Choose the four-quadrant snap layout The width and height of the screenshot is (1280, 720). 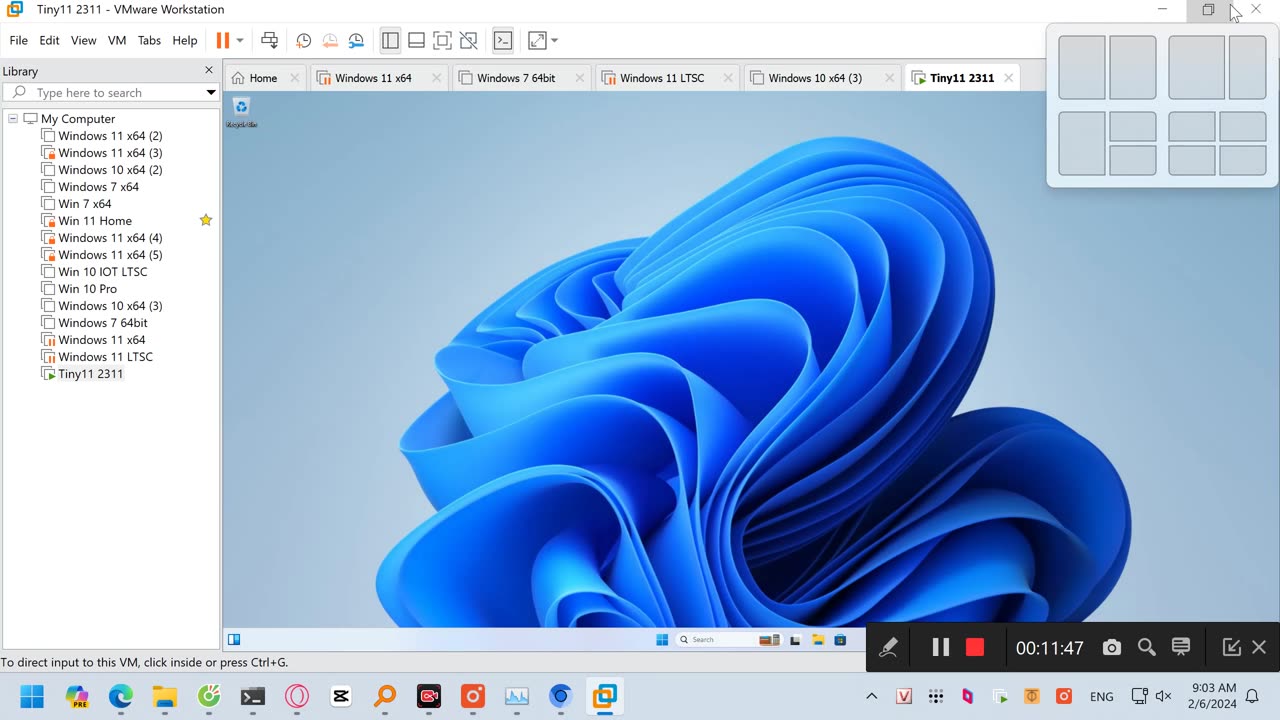[1217, 144]
